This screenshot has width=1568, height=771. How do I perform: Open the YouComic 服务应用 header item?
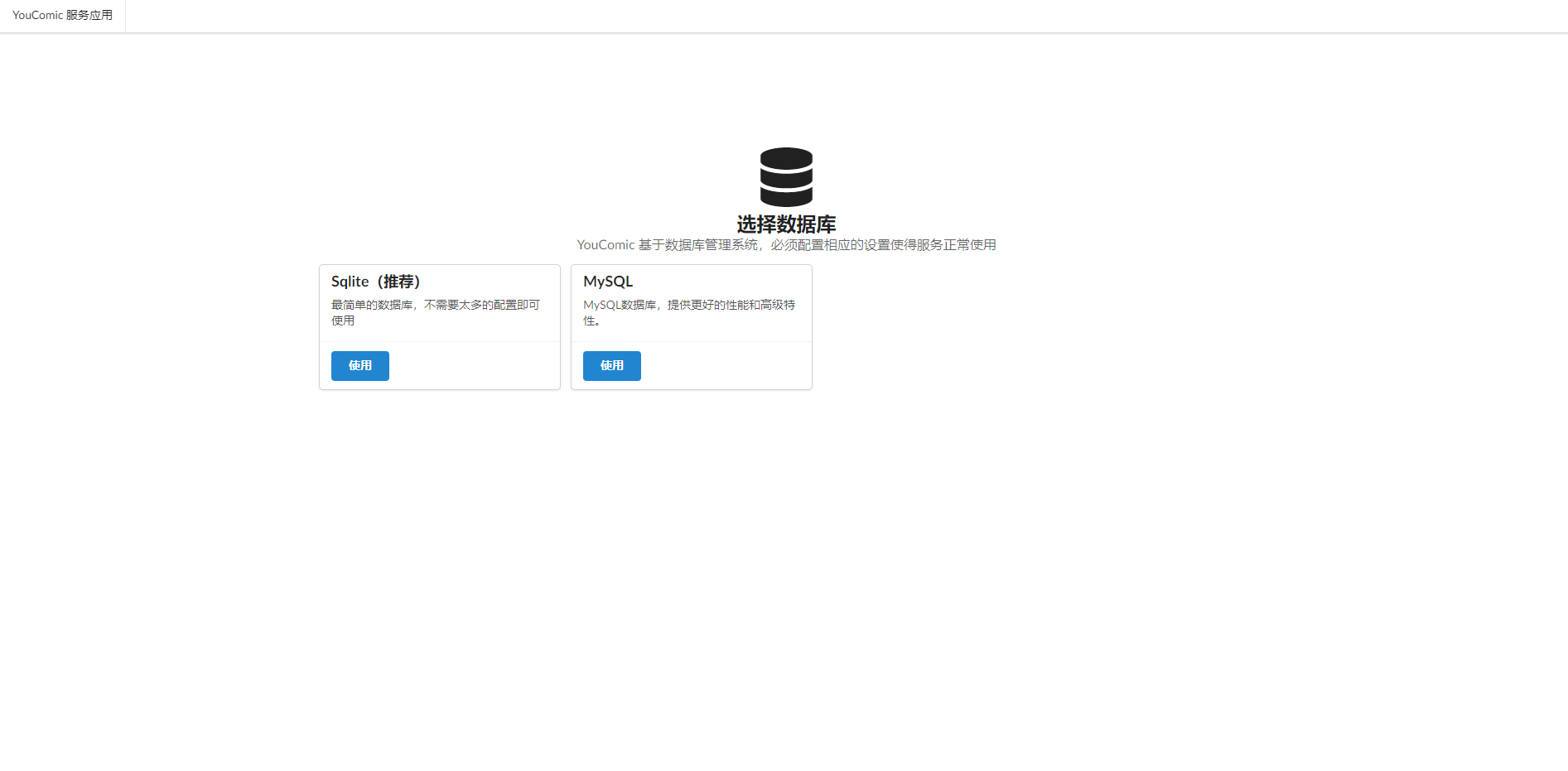62,16
